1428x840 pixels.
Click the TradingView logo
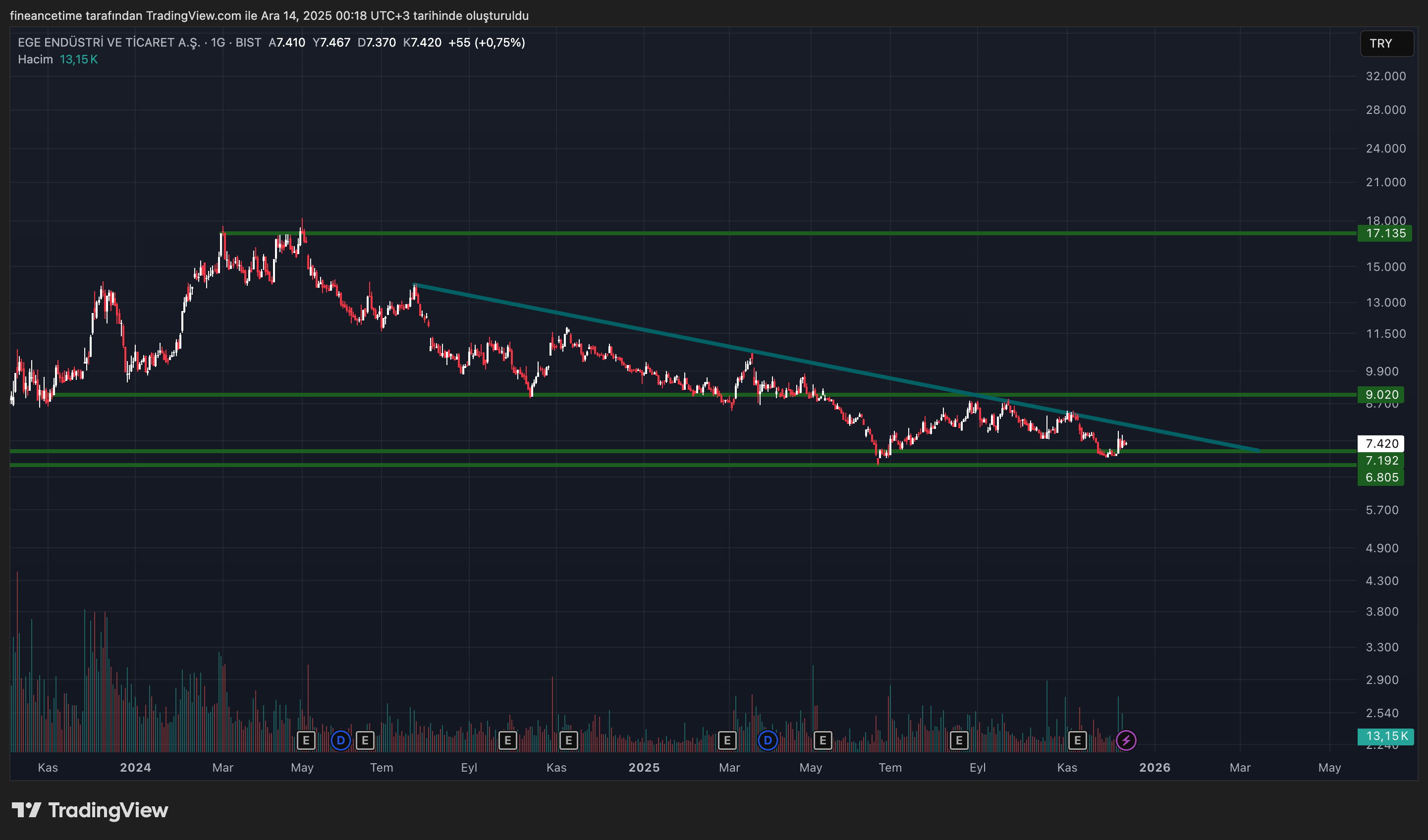click(90, 810)
